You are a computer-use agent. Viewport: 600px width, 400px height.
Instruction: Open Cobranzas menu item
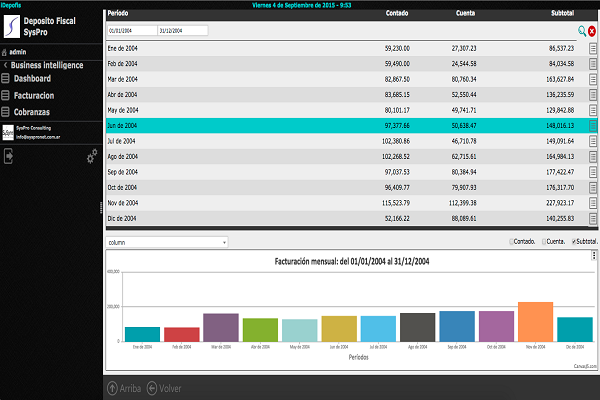pos(32,112)
